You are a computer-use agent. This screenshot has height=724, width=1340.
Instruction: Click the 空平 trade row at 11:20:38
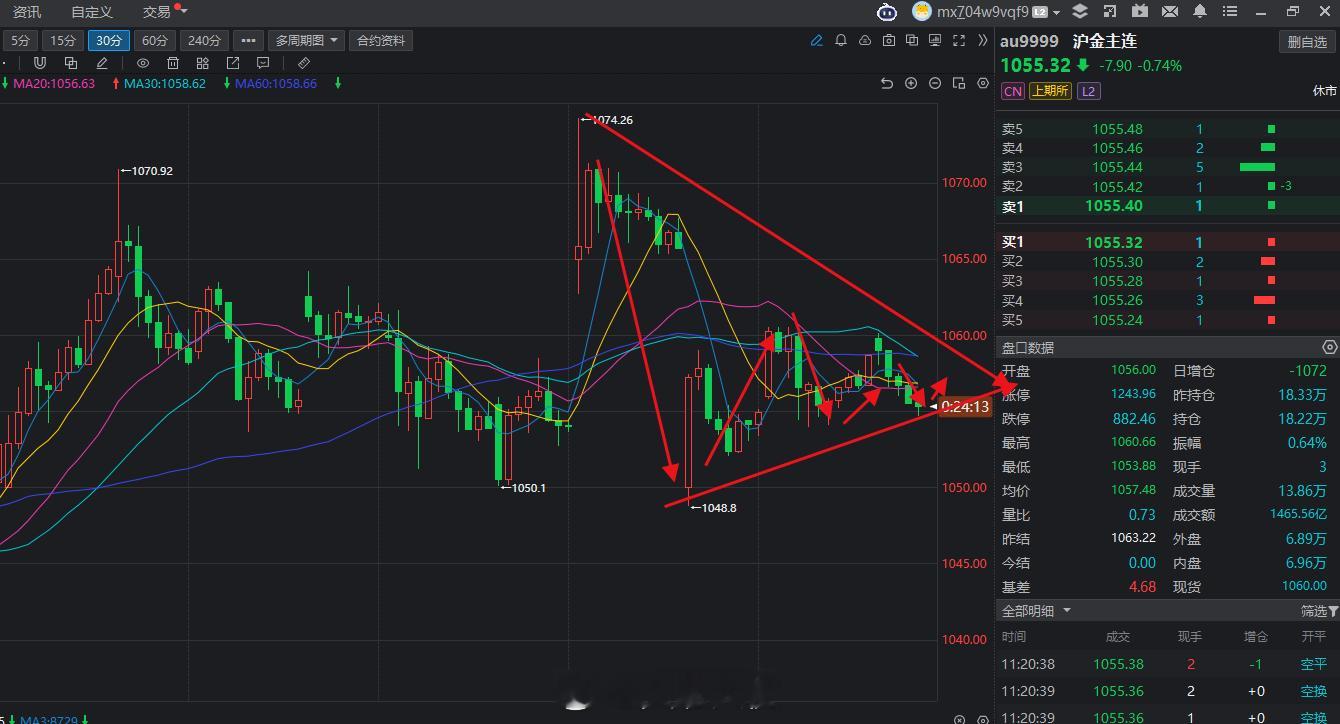tap(1168, 664)
